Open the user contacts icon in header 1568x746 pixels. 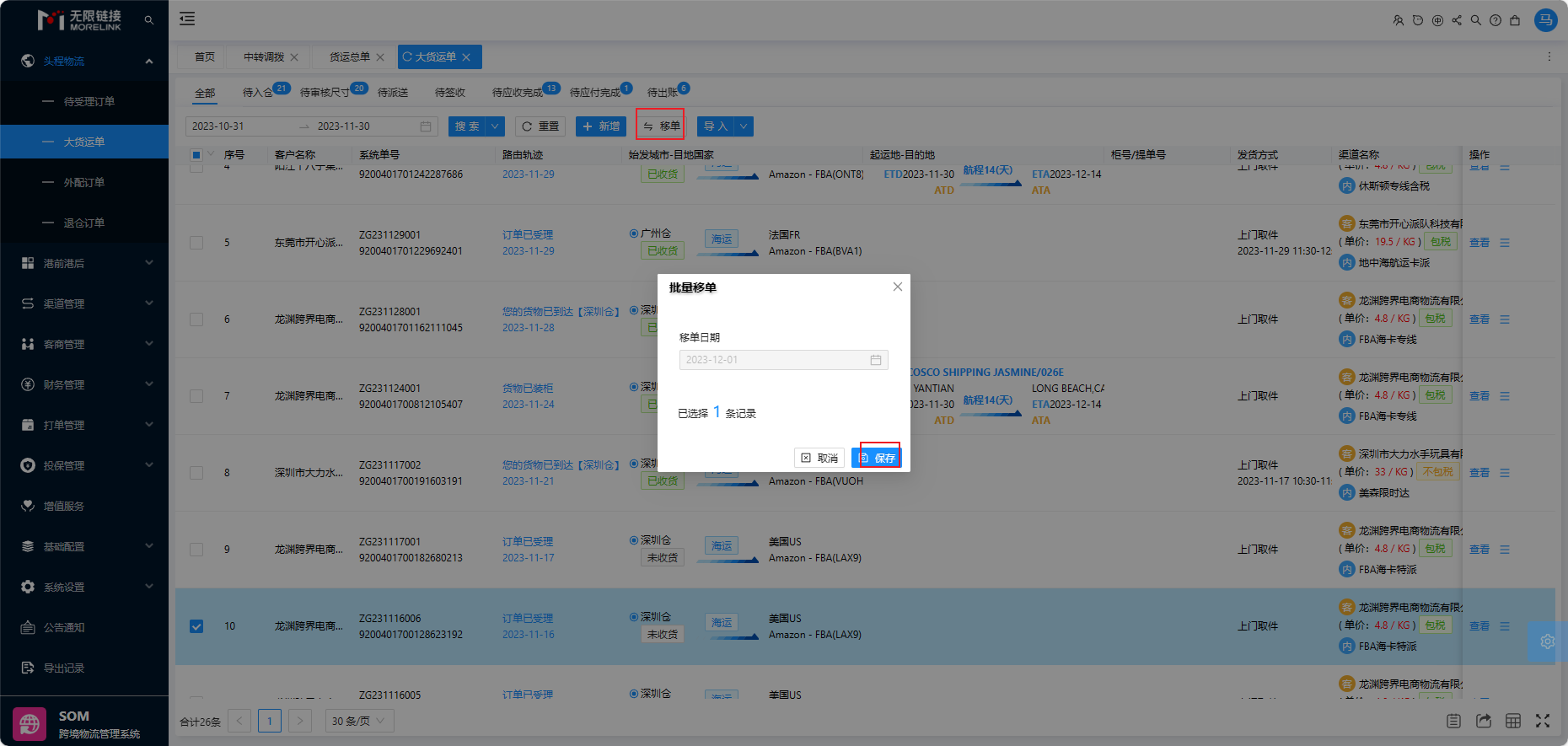point(1399,20)
